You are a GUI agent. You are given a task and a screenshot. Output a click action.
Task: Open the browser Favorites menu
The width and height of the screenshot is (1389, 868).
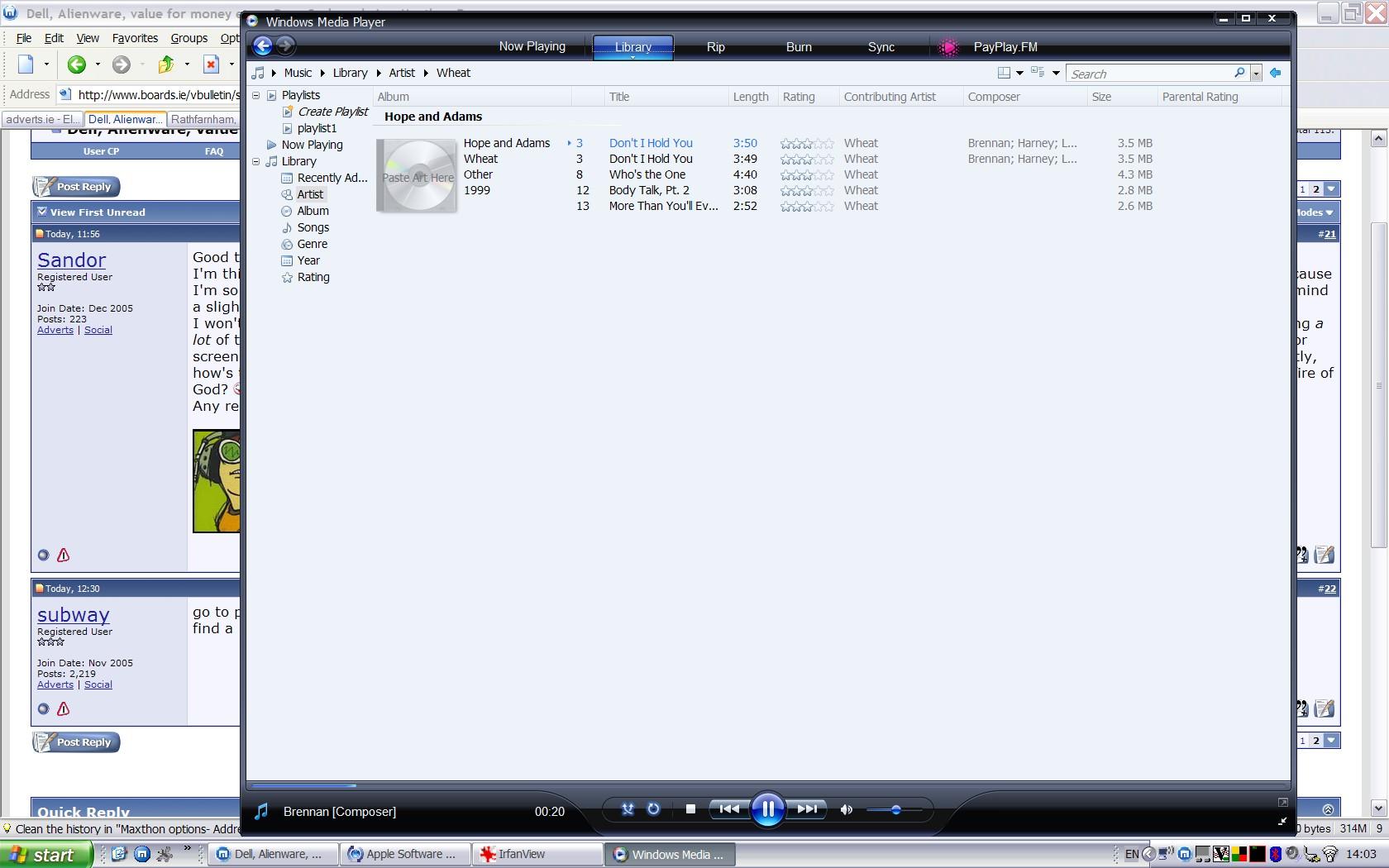click(x=135, y=38)
